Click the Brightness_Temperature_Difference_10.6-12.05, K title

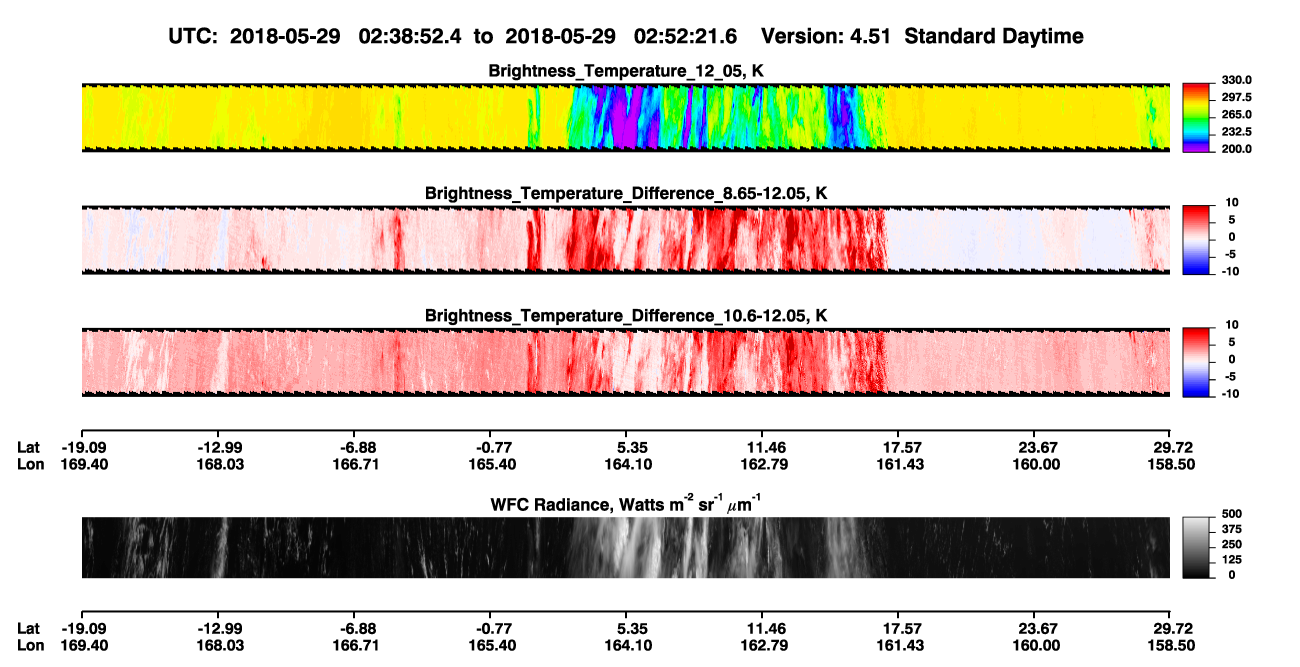[626, 316]
